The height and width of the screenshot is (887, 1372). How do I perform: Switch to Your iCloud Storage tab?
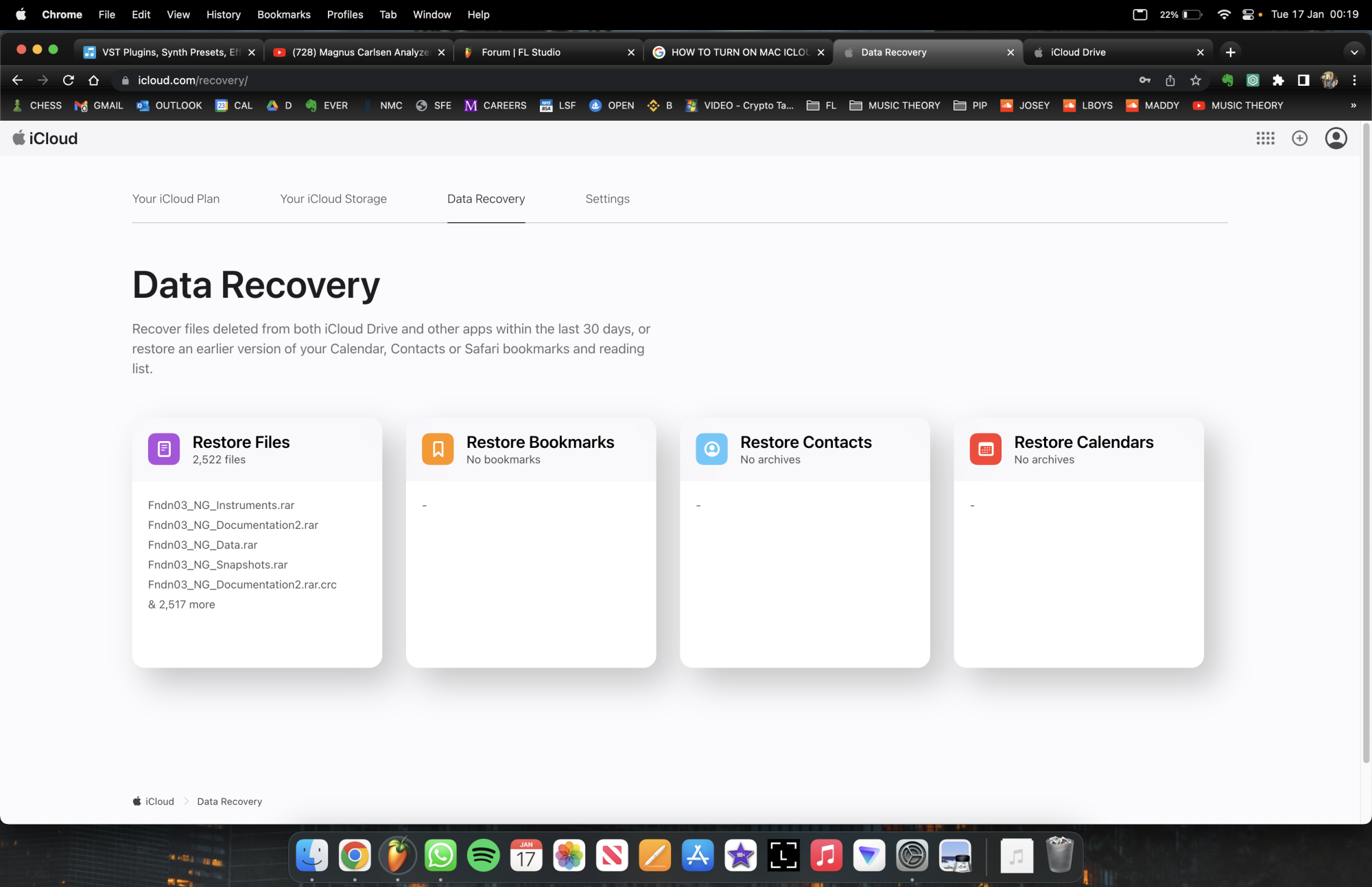point(333,199)
